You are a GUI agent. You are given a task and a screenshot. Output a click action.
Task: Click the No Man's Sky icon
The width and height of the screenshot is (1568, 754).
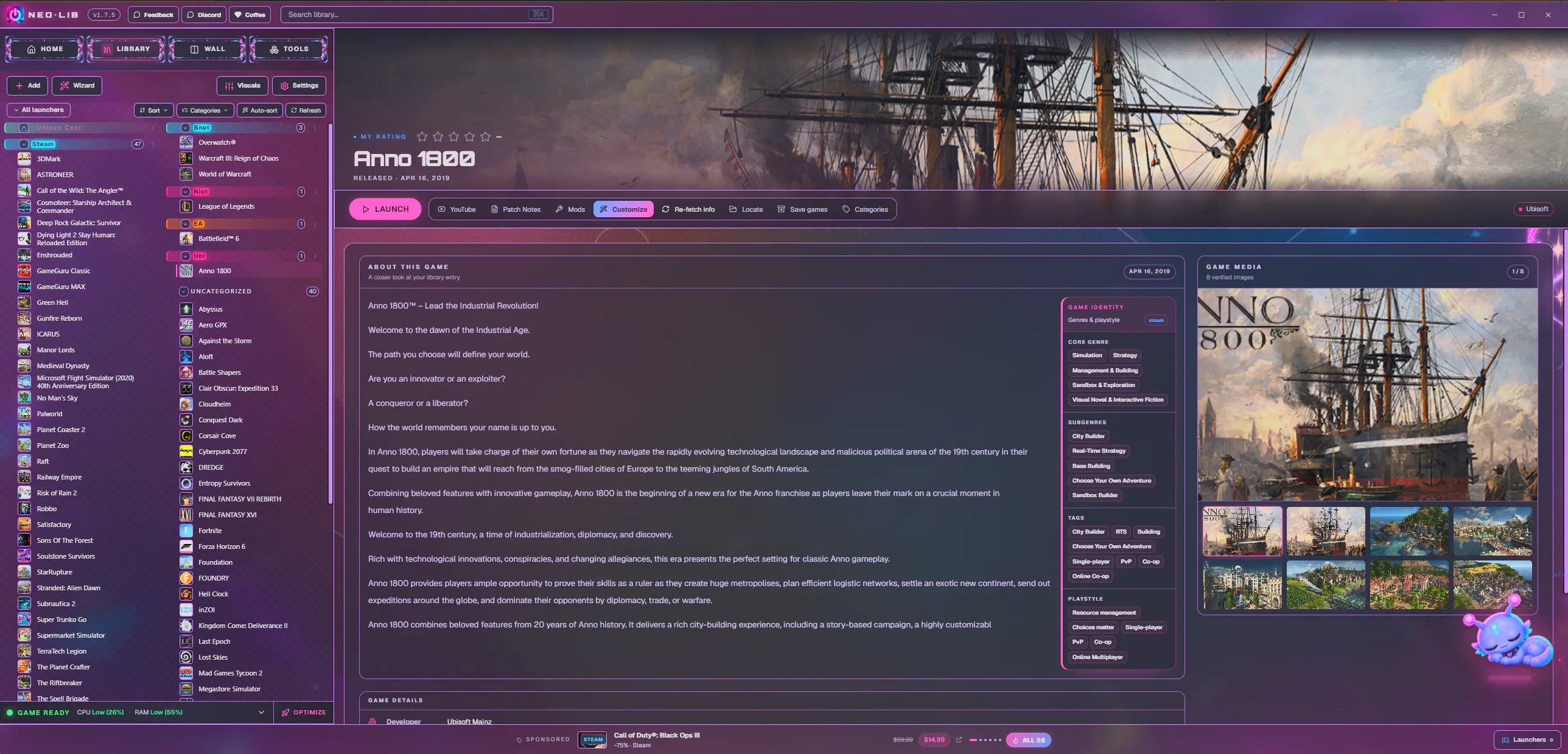[24, 398]
